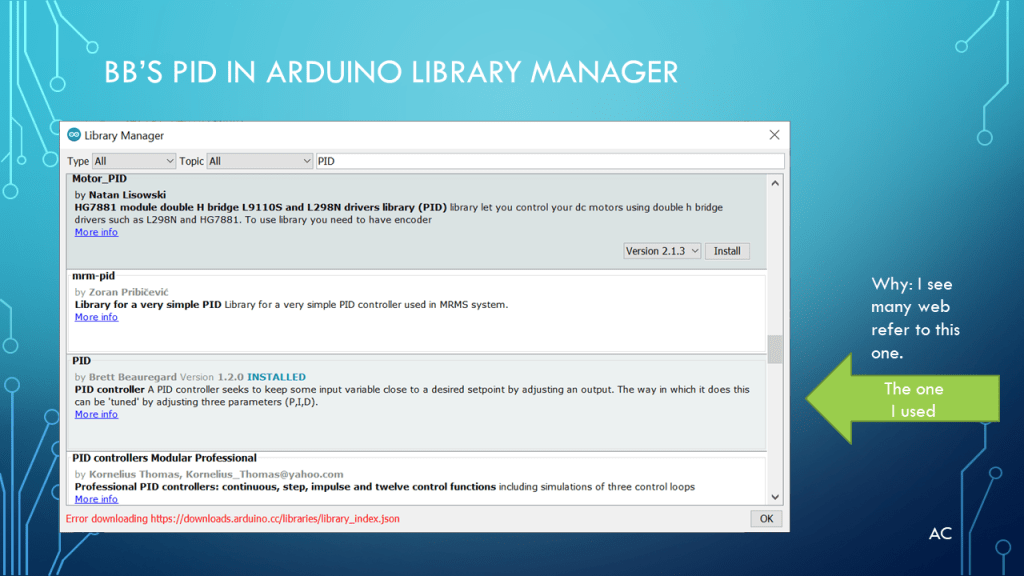Open the Type filter dropdown
Viewport: 1024px width, 576px height.
(134, 161)
